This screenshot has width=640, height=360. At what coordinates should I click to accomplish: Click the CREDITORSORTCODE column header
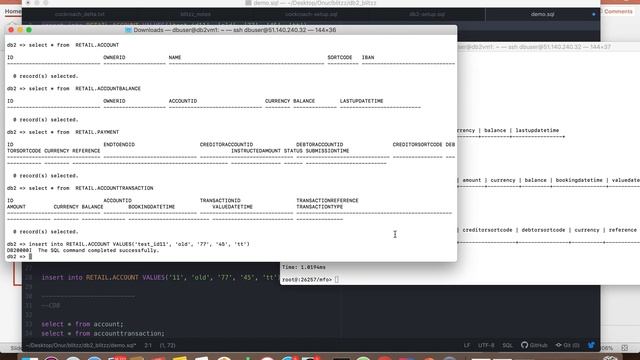coord(417,144)
